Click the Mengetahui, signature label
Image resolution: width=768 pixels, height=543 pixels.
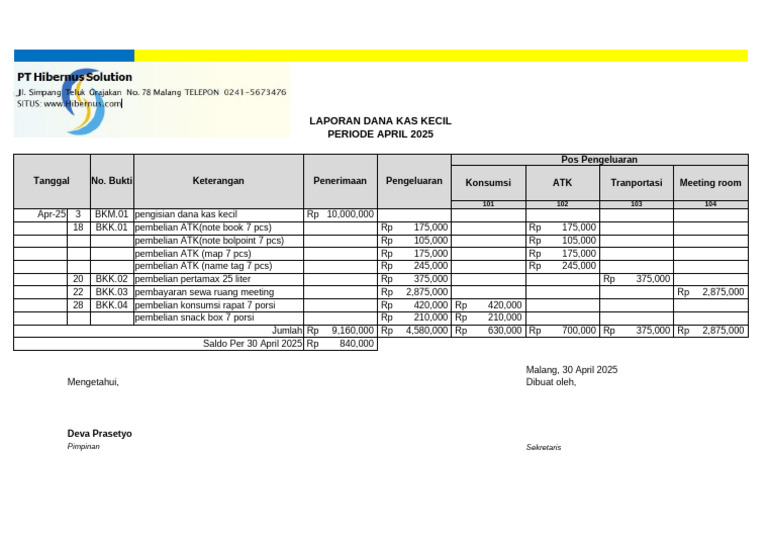(93, 382)
